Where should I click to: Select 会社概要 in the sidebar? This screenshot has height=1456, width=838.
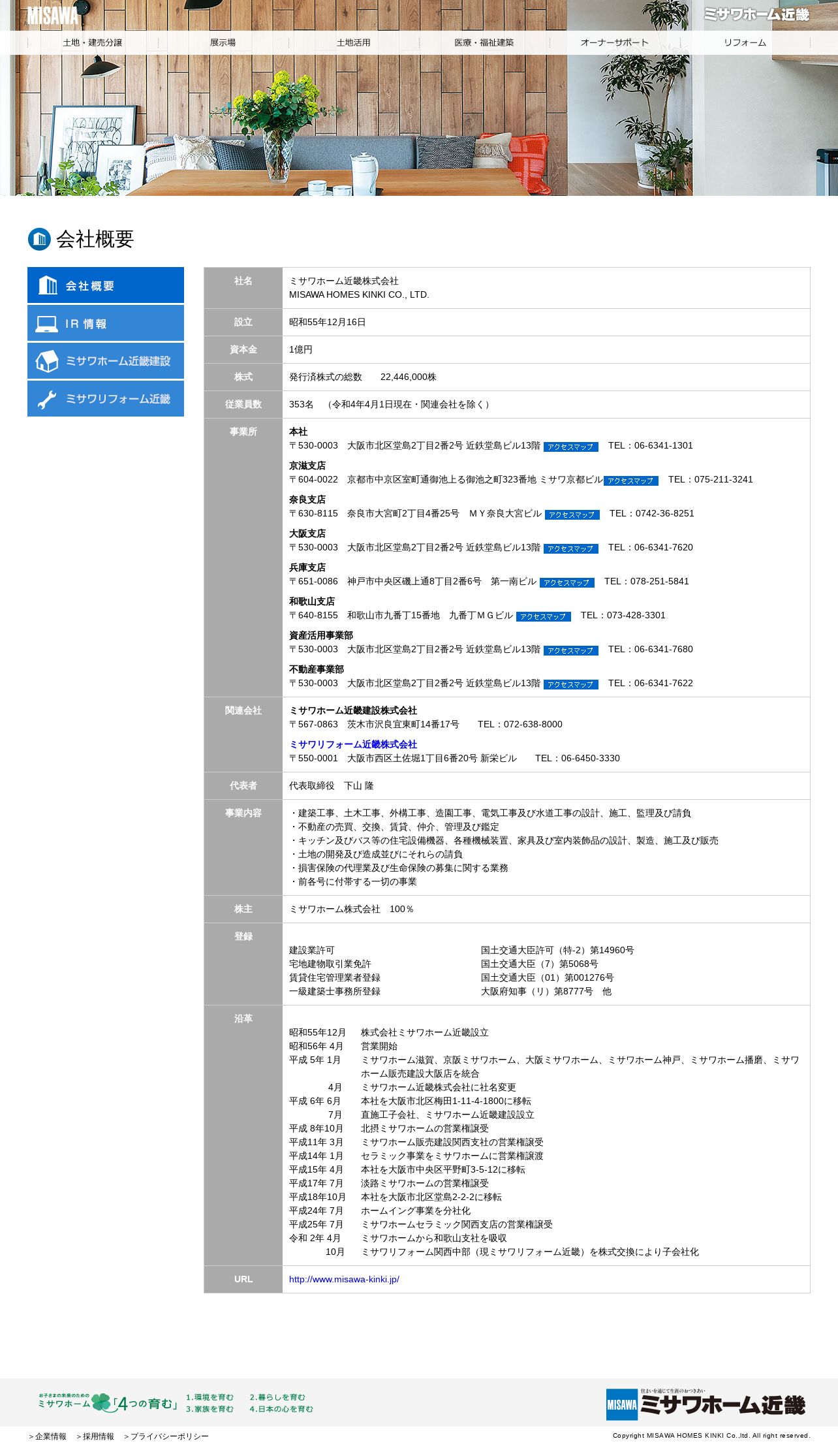106,285
